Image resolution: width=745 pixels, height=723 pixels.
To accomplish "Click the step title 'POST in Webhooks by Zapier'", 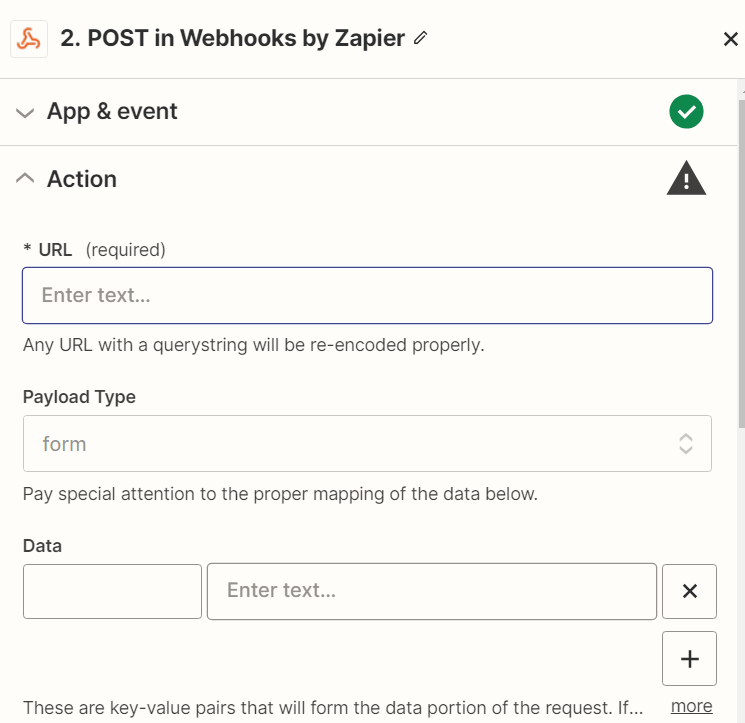I will (x=232, y=39).
